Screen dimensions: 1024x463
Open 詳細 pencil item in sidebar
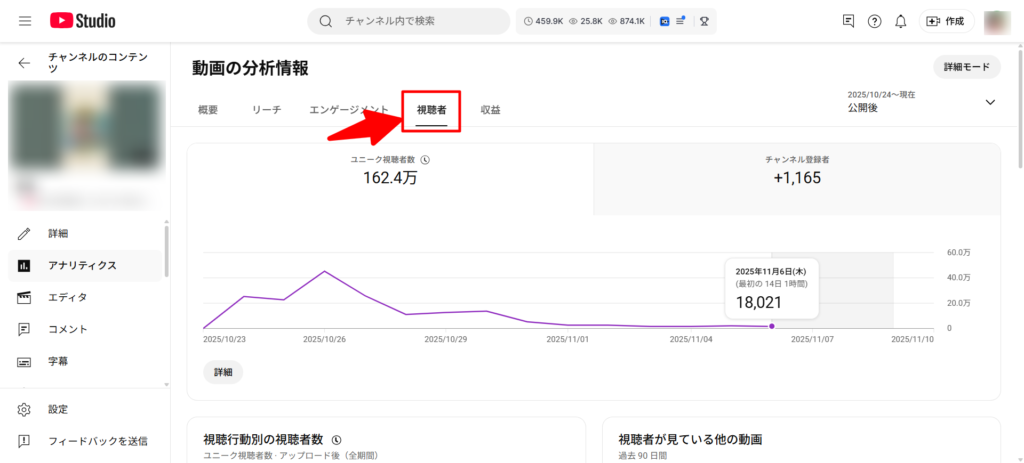coord(58,233)
